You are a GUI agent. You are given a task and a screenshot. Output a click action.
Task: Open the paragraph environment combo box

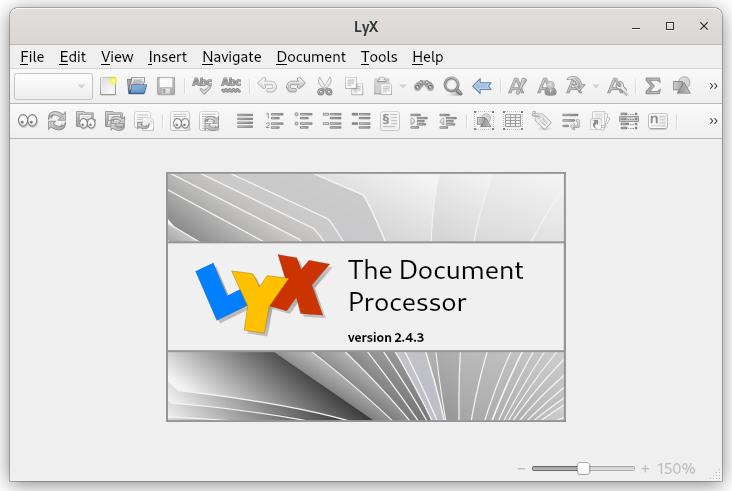[x=53, y=86]
